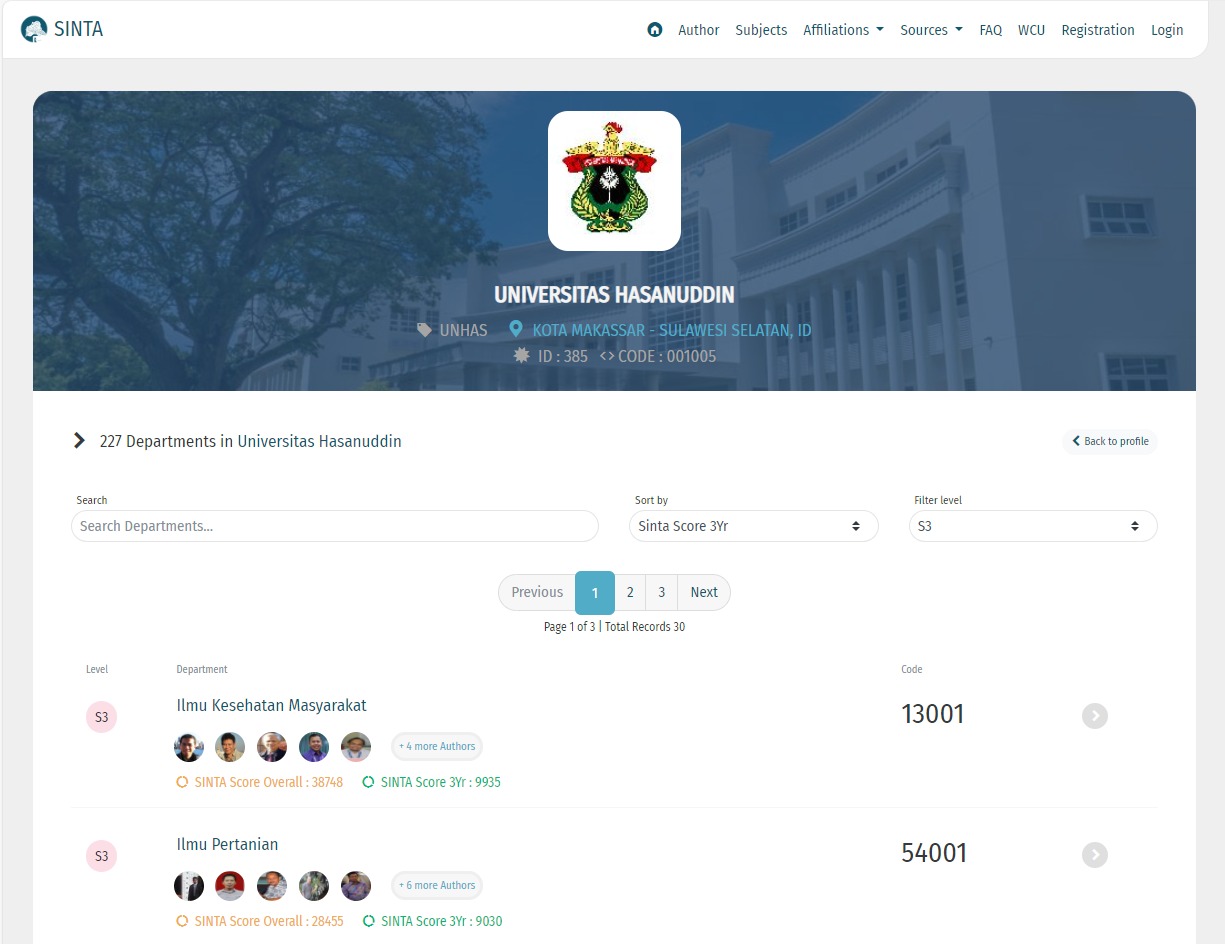This screenshot has width=1225, height=944.
Task: Click the Department column header
Action: click(202, 669)
